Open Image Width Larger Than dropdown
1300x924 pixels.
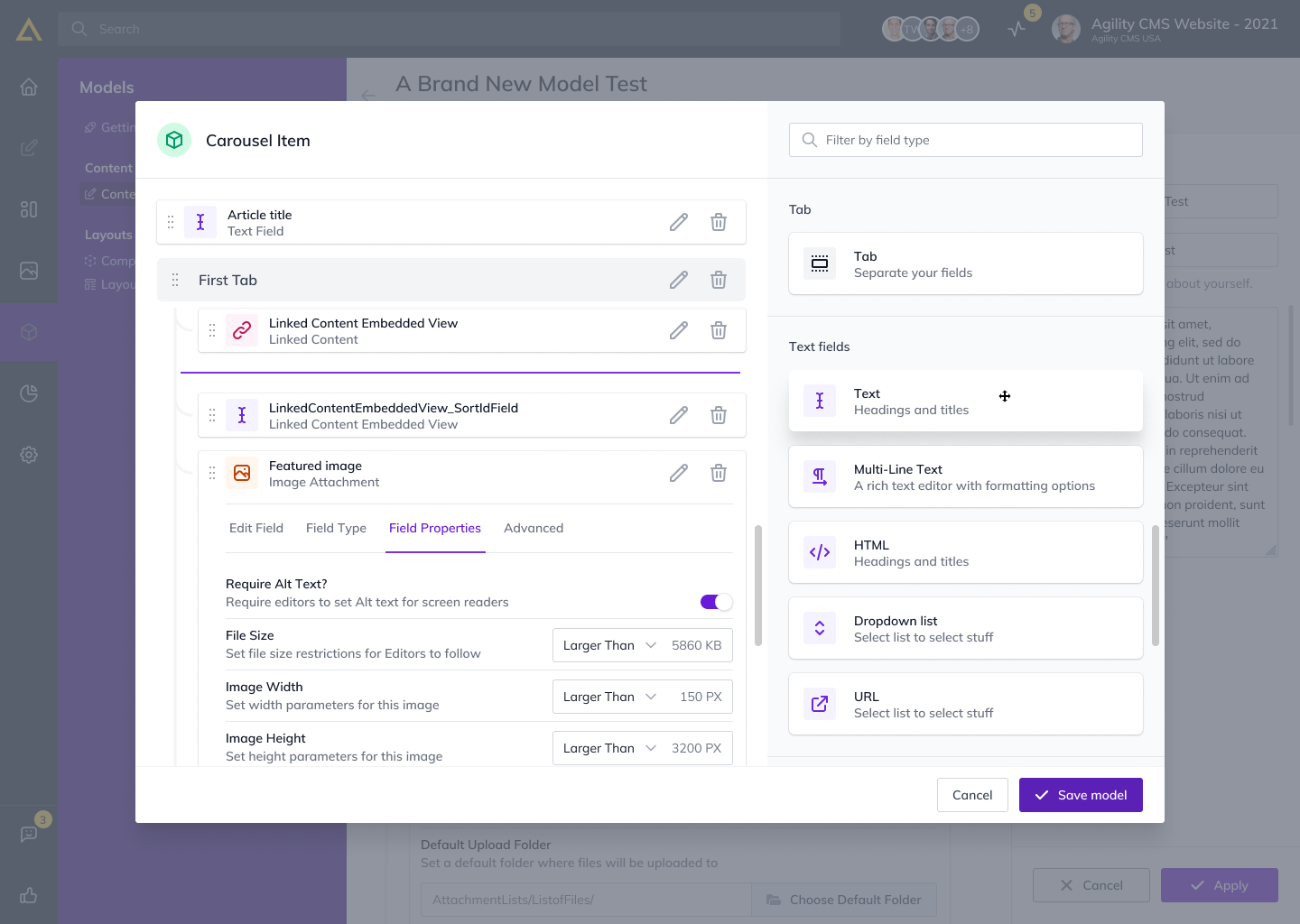608,697
